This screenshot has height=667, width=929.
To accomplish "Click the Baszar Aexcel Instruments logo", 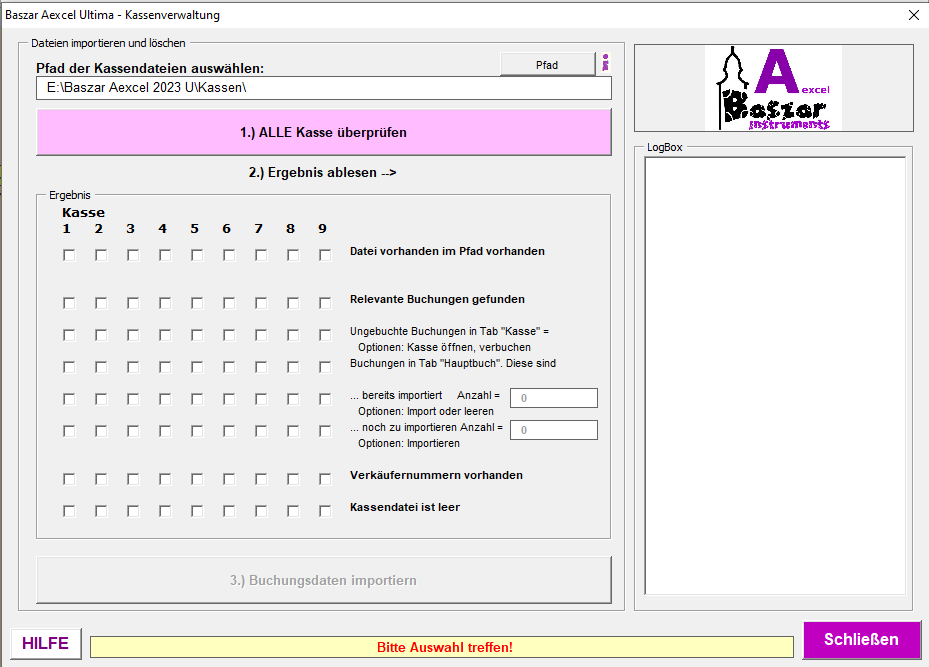I will tap(773, 88).
